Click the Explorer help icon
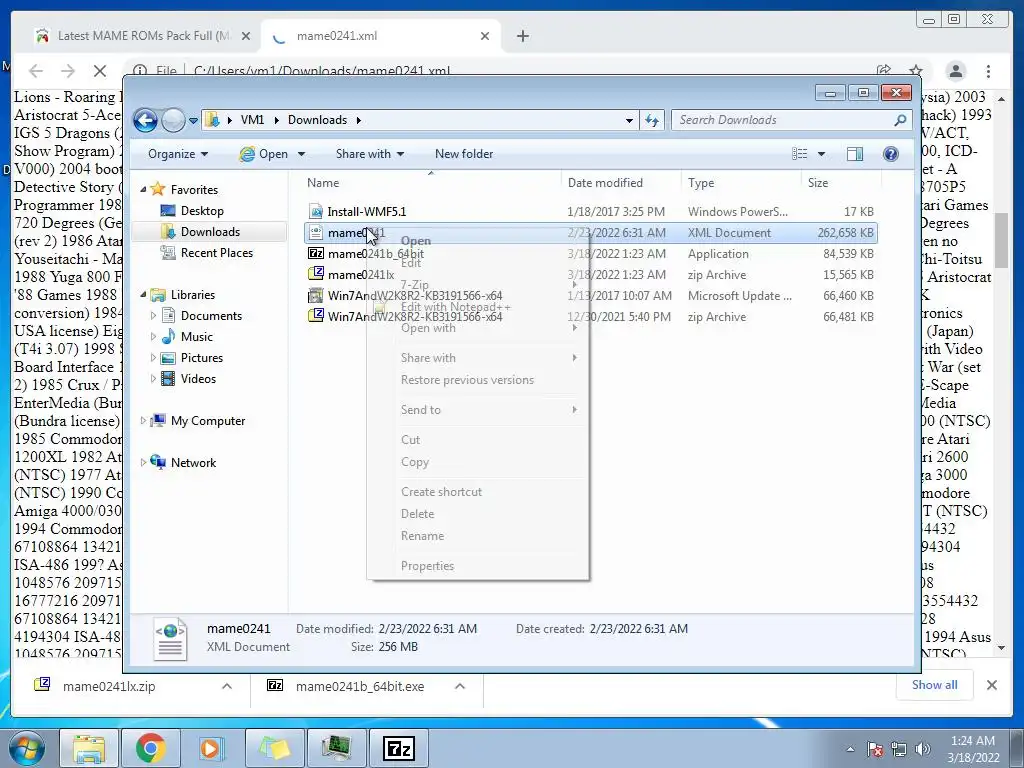Screen dimensions: 1024x768 pyautogui.click(x=890, y=154)
